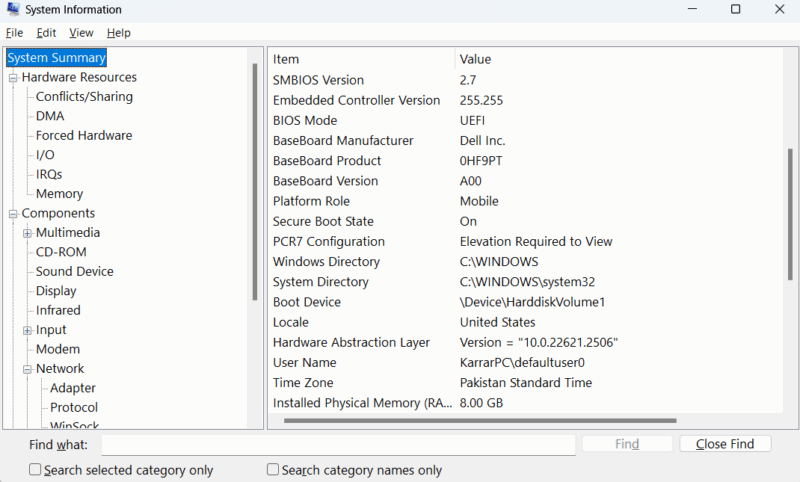Select Memory under Hardware Resources

(59, 193)
